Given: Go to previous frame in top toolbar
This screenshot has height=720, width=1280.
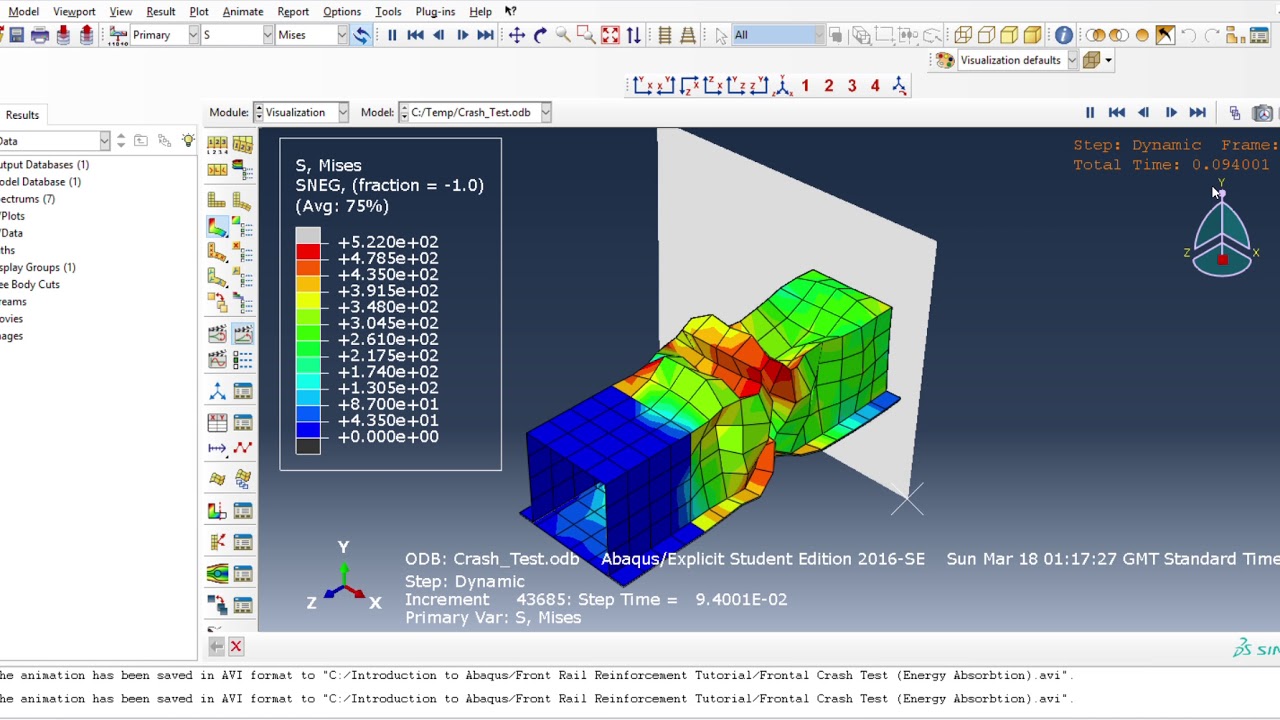Looking at the screenshot, I should tap(438, 35).
